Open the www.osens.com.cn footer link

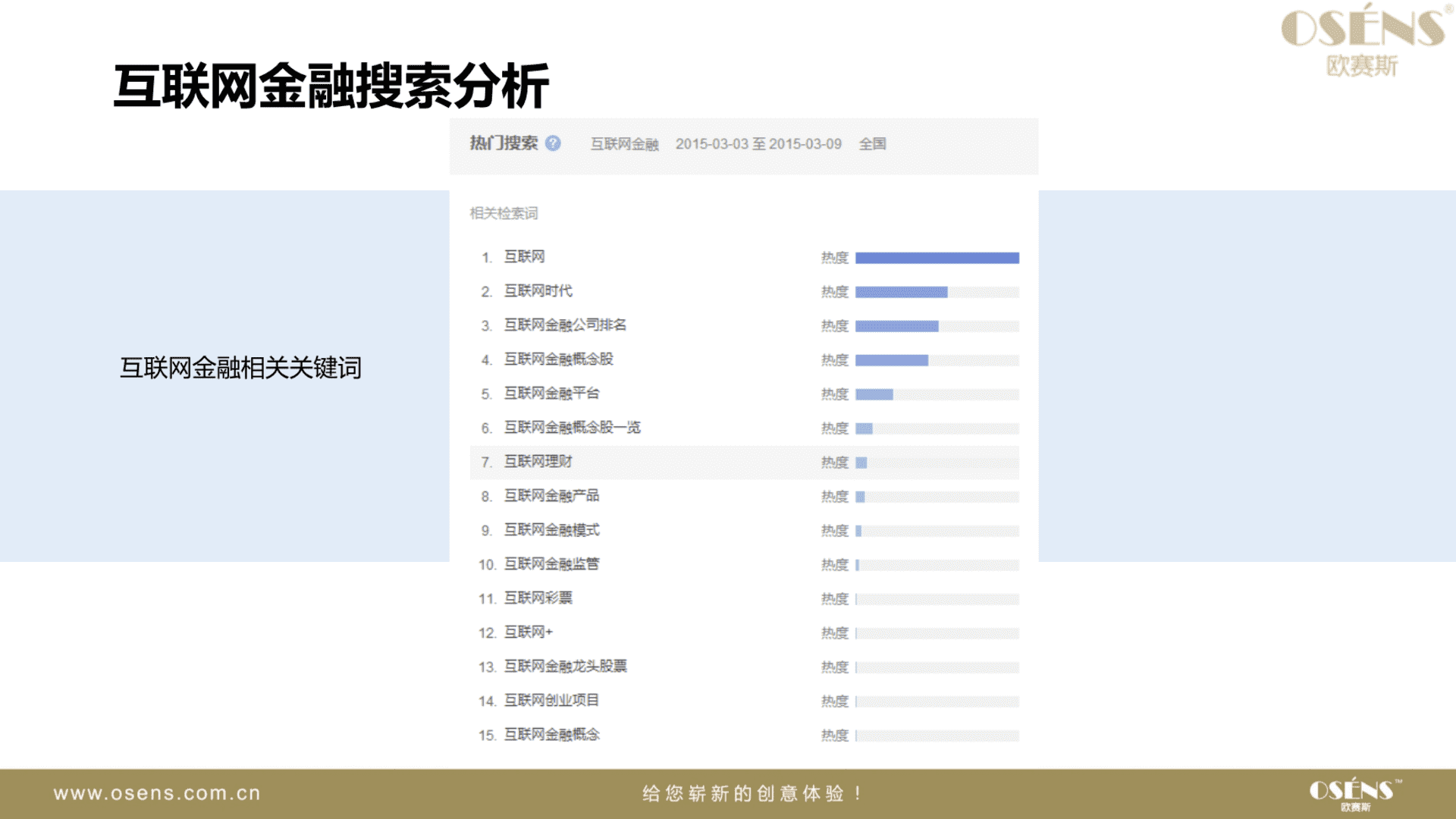157,793
